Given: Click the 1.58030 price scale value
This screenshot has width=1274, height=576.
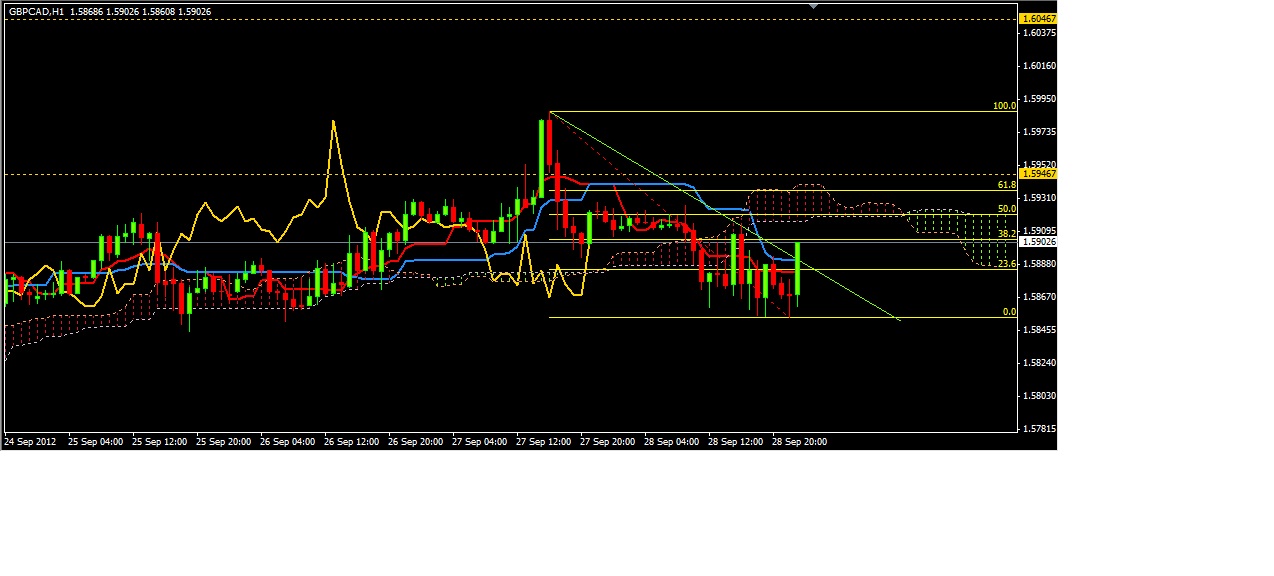Looking at the screenshot, I should tap(1041, 396).
